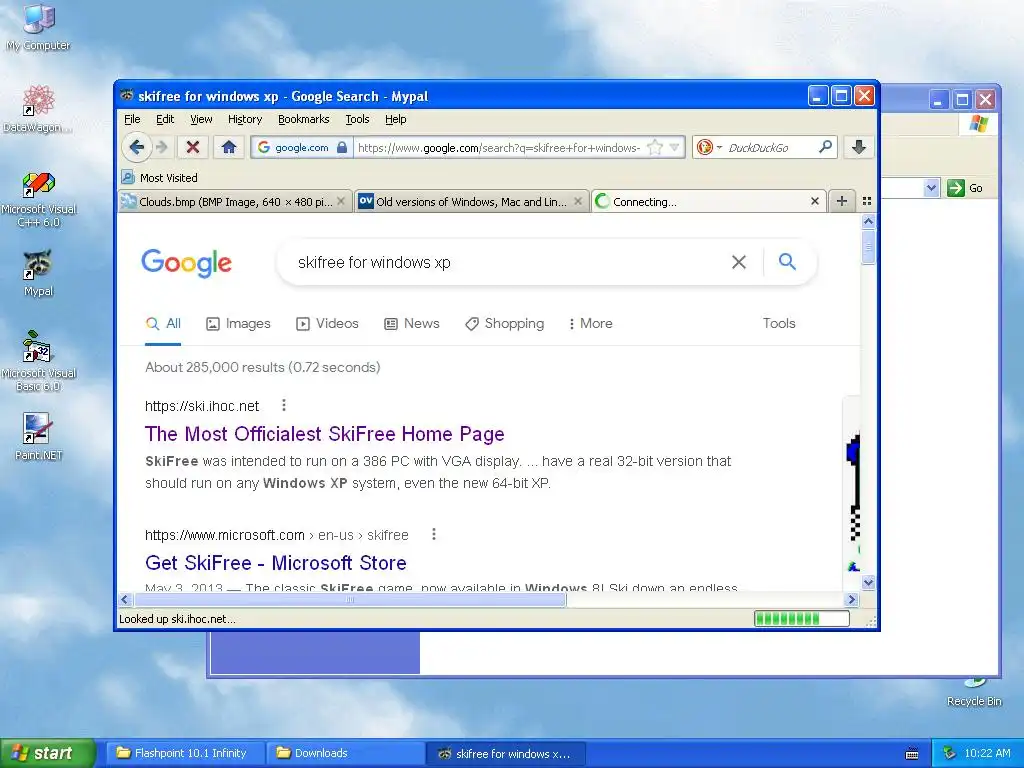Open the Home page icon
1024x768 pixels.
[x=229, y=148]
